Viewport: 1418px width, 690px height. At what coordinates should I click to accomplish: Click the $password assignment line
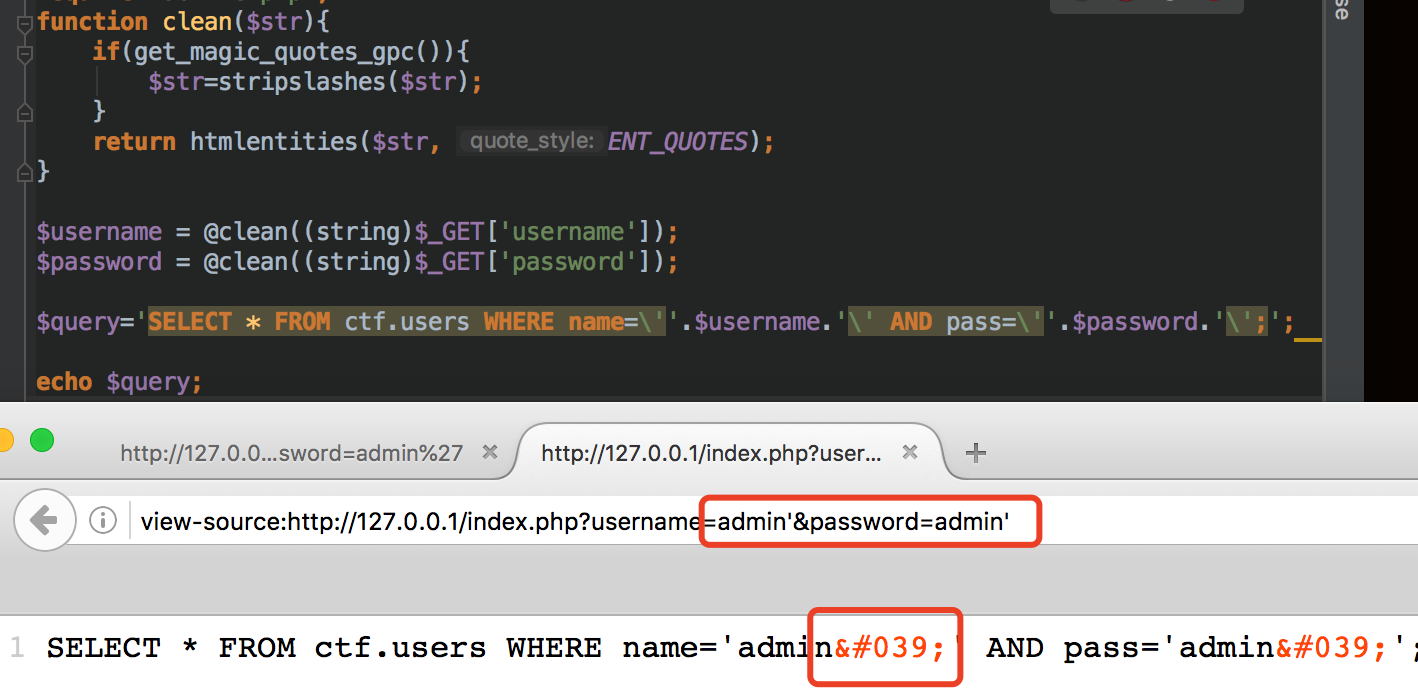pyautogui.click(x=357, y=262)
